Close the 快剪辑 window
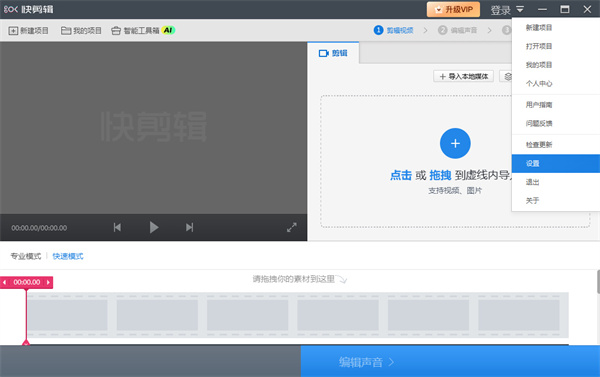 (587, 10)
